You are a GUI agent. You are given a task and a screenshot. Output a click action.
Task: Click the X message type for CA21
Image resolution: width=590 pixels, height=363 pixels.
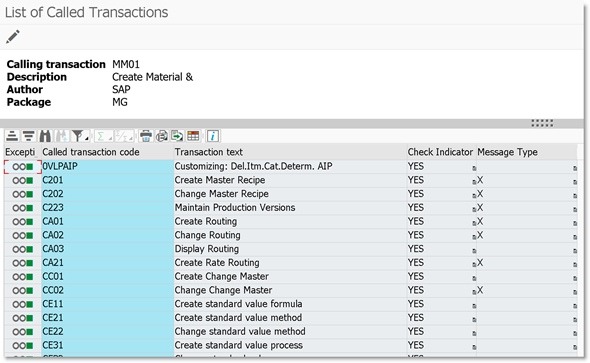click(x=480, y=263)
